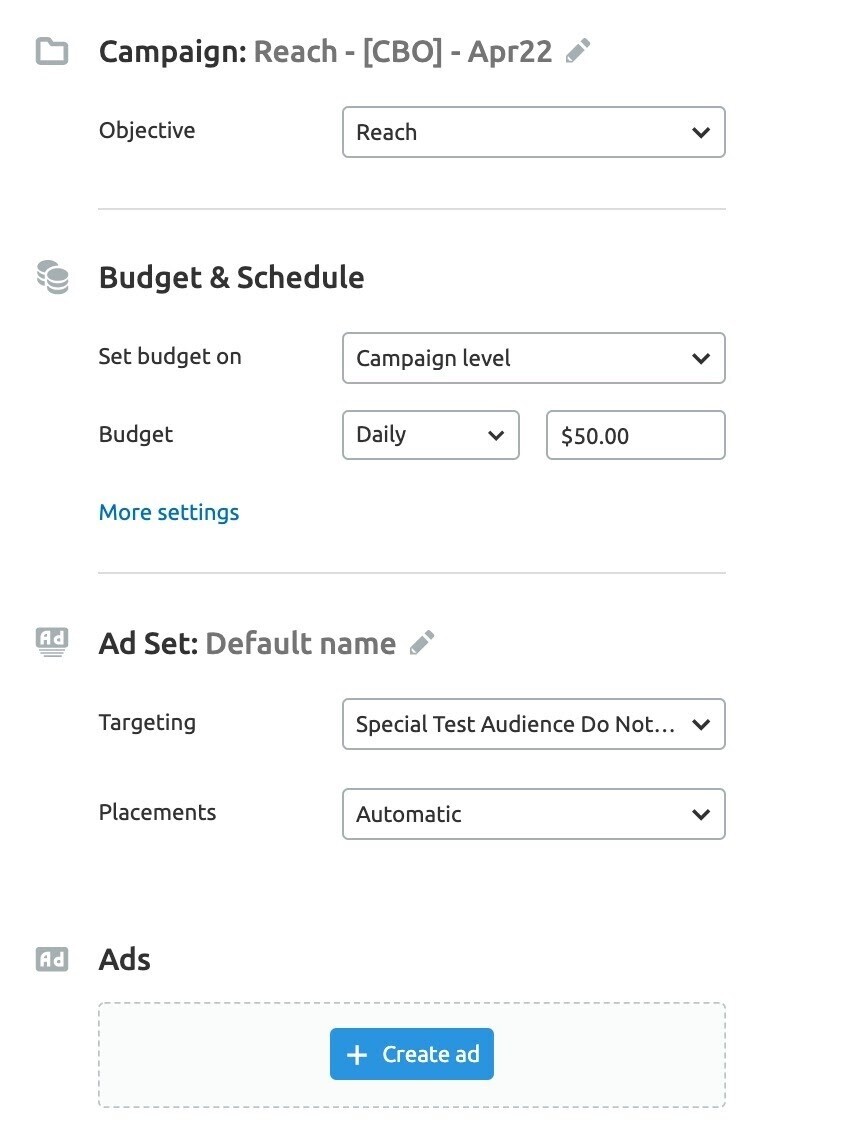This screenshot has height=1122, width=858.
Task: Expand the Placements dropdown set to Automatic
Action: click(x=533, y=814)
